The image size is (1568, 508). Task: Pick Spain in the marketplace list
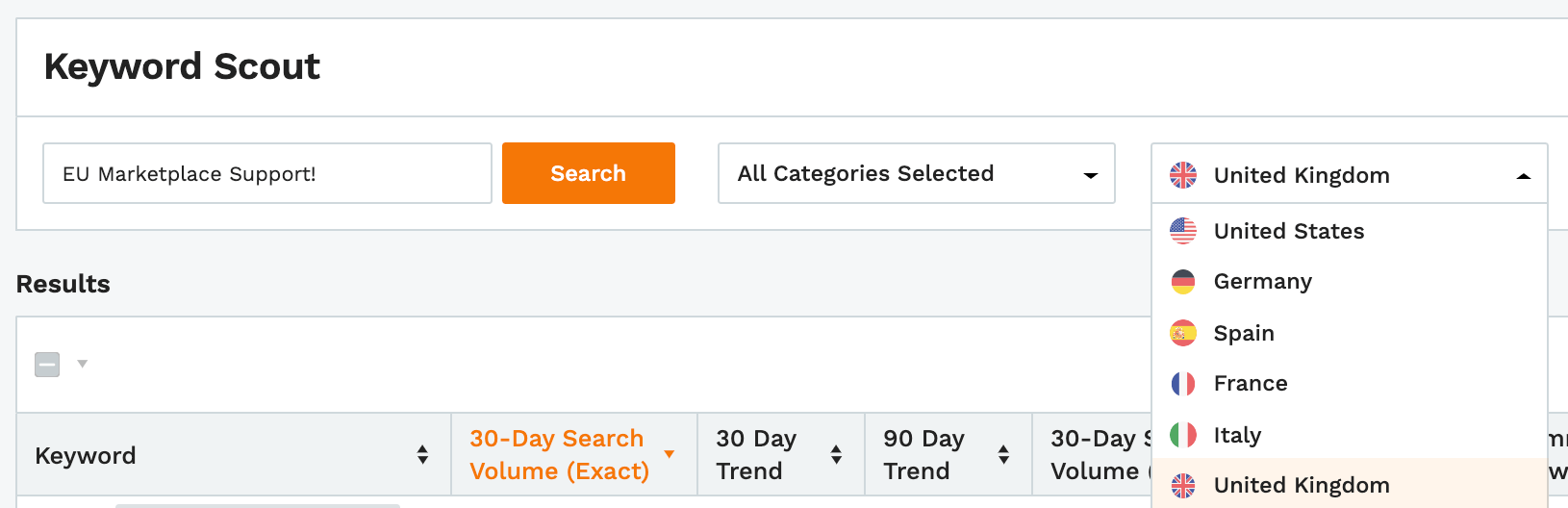pos(1350,333)
